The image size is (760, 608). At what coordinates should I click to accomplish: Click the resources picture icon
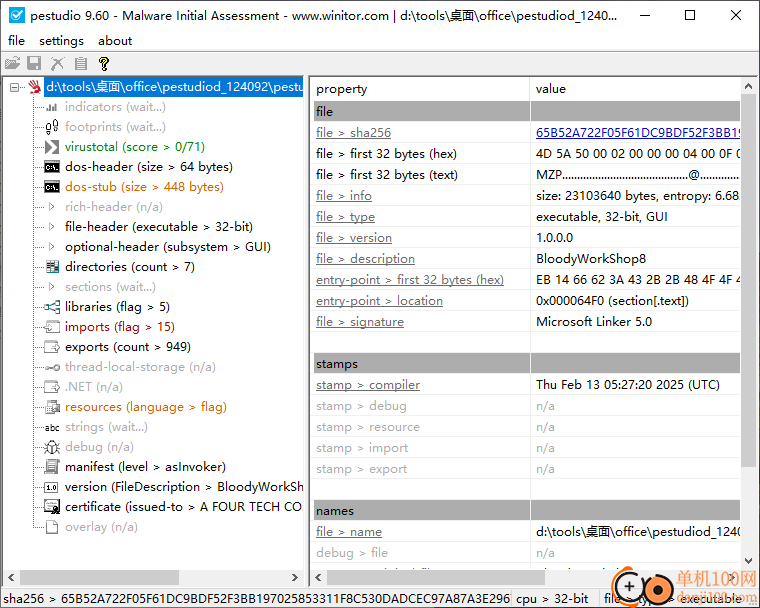pyautogui.click(x=52, y=407)
